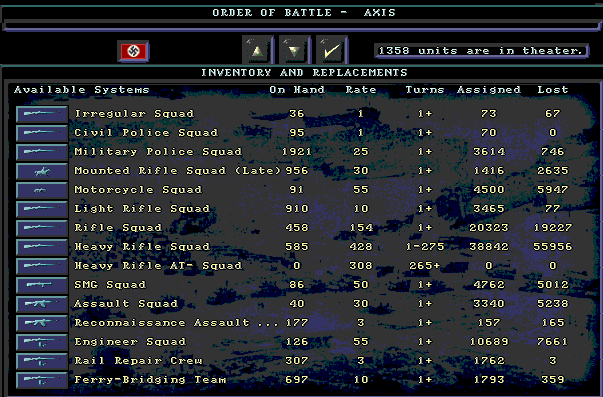Click the Engineer Squad label

130,342
